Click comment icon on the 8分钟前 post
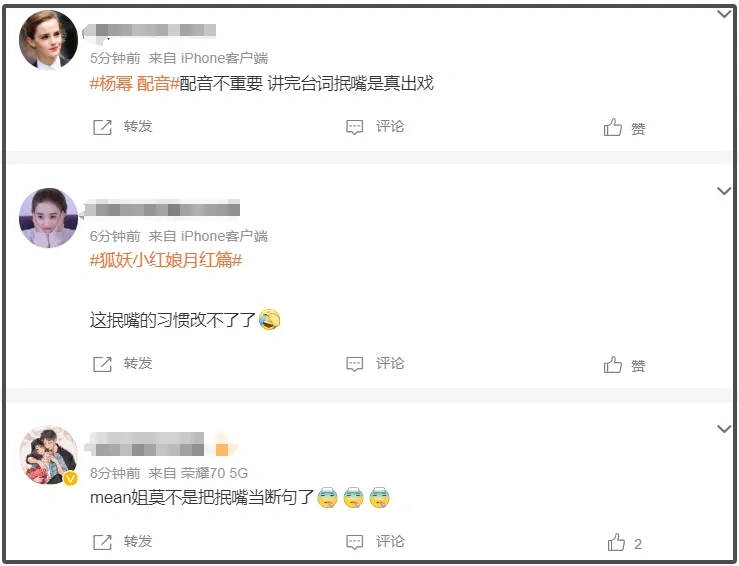Image resolution: width=739 pixels, height=566 pixels. [354, 542]
